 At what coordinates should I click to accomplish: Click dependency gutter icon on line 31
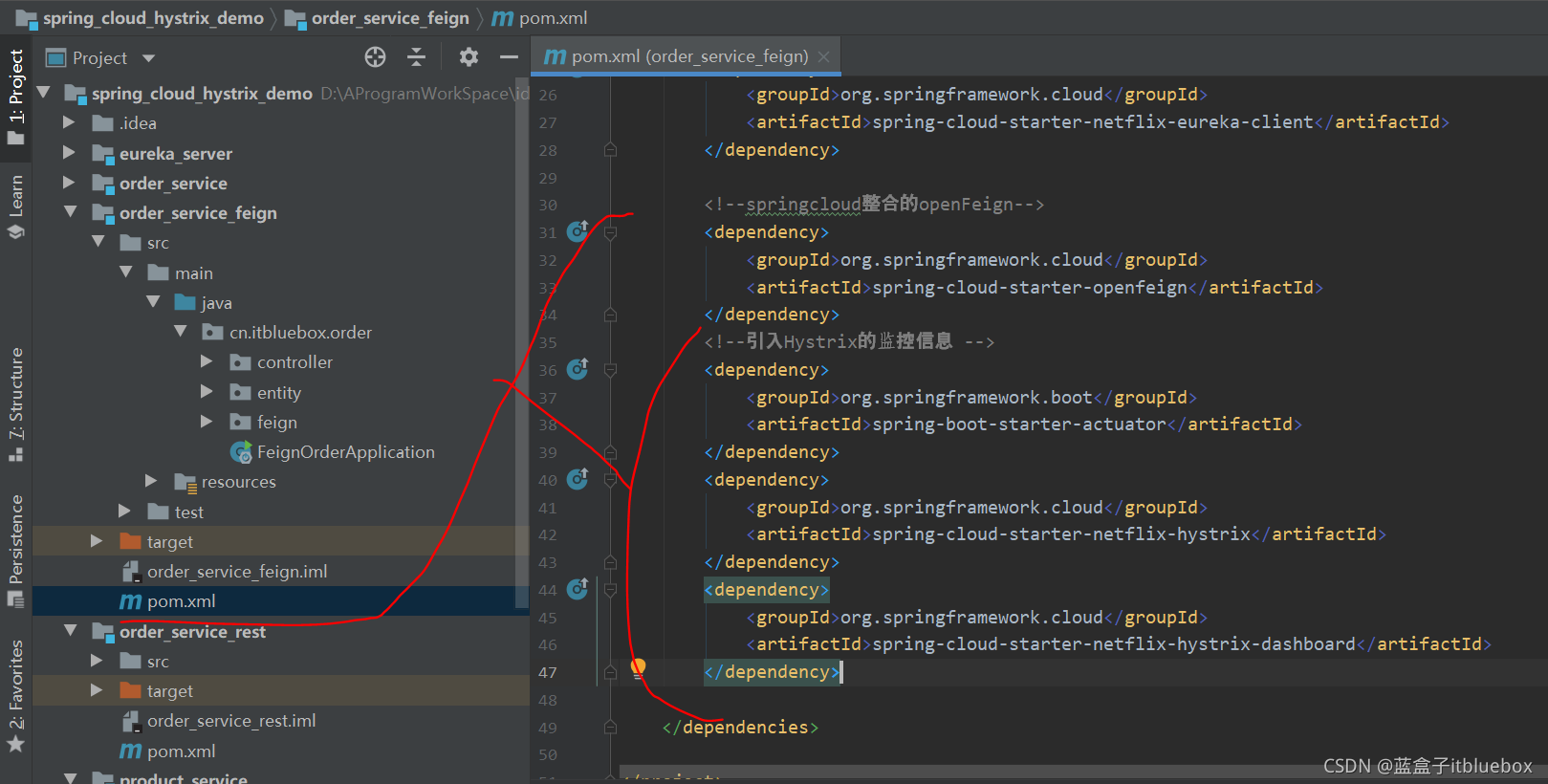tap(578, 231)
